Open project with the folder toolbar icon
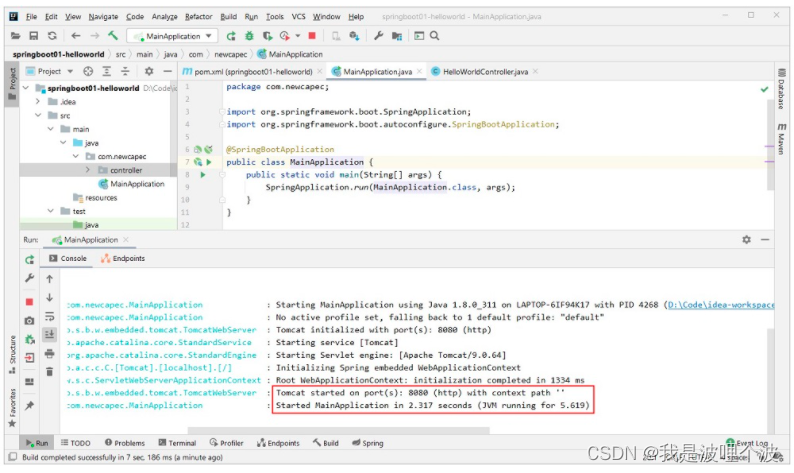Viewport: 794px width, 473px height. (16, 36)
